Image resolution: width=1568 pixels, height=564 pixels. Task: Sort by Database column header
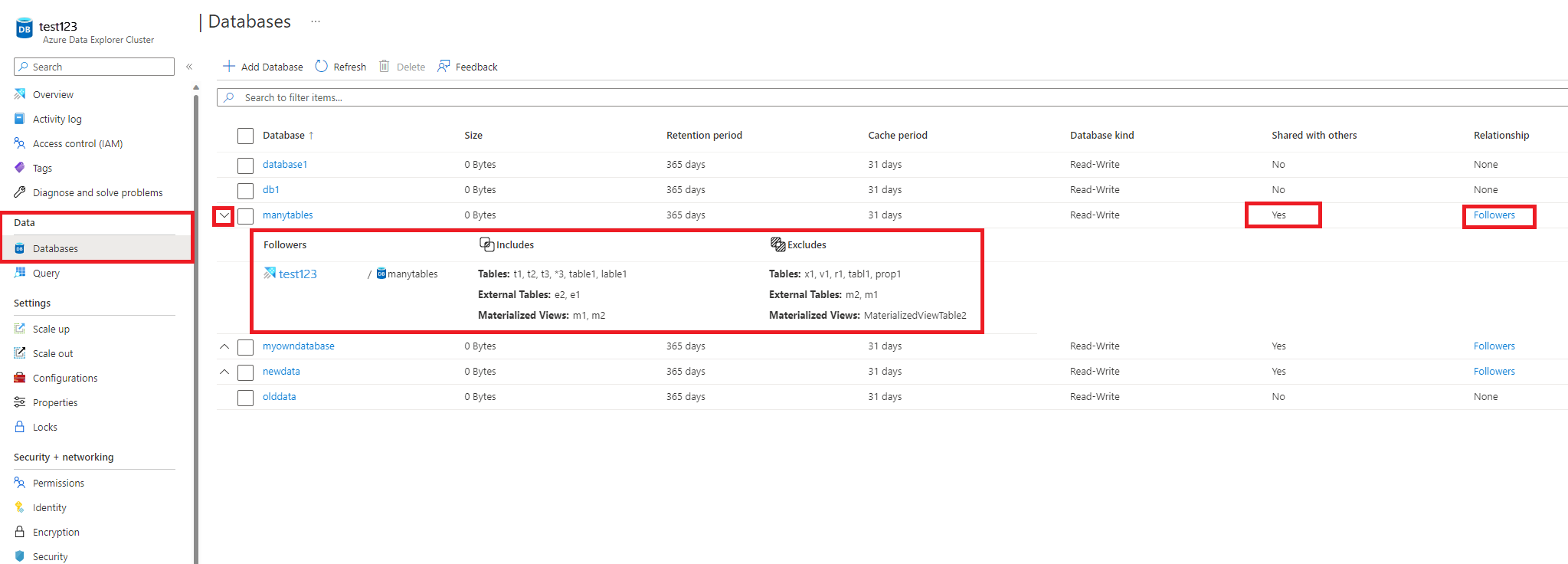coord(288,136)
